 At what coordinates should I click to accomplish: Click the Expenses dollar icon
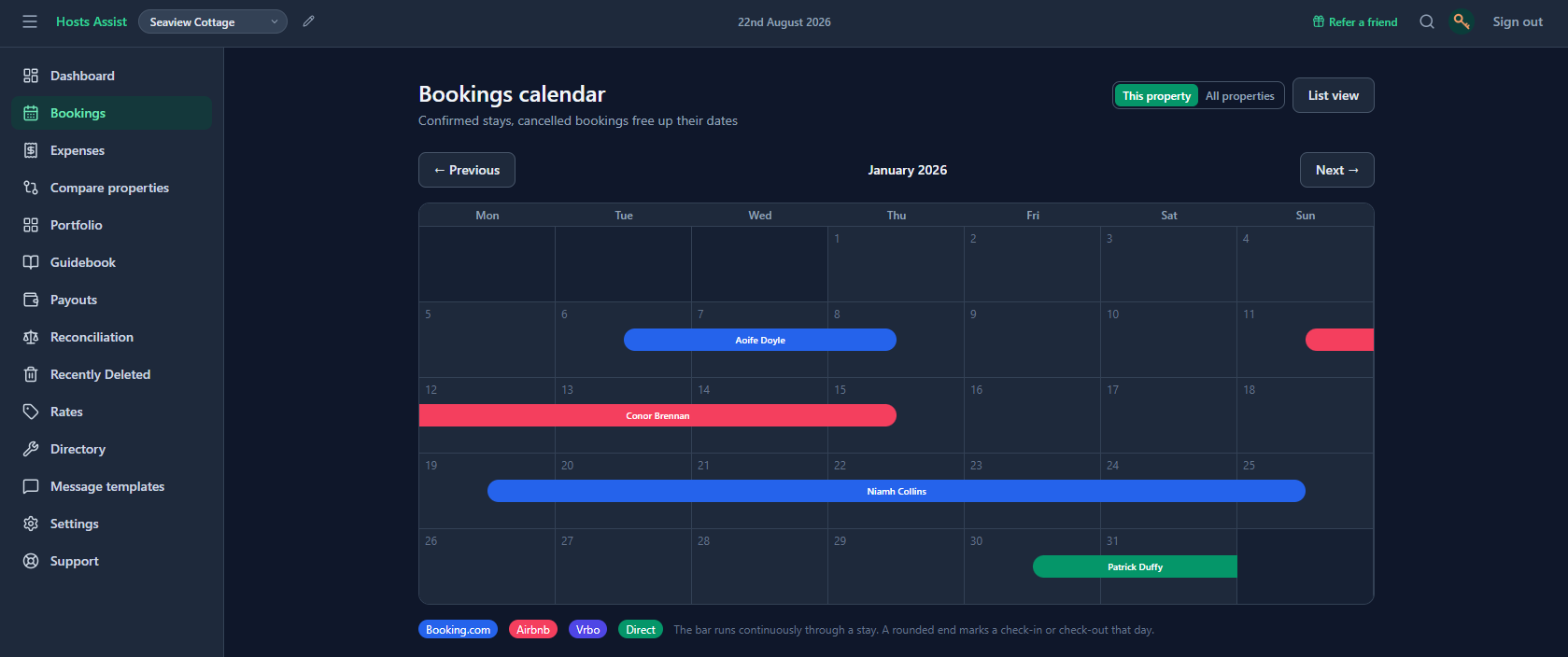coord(31,150)
